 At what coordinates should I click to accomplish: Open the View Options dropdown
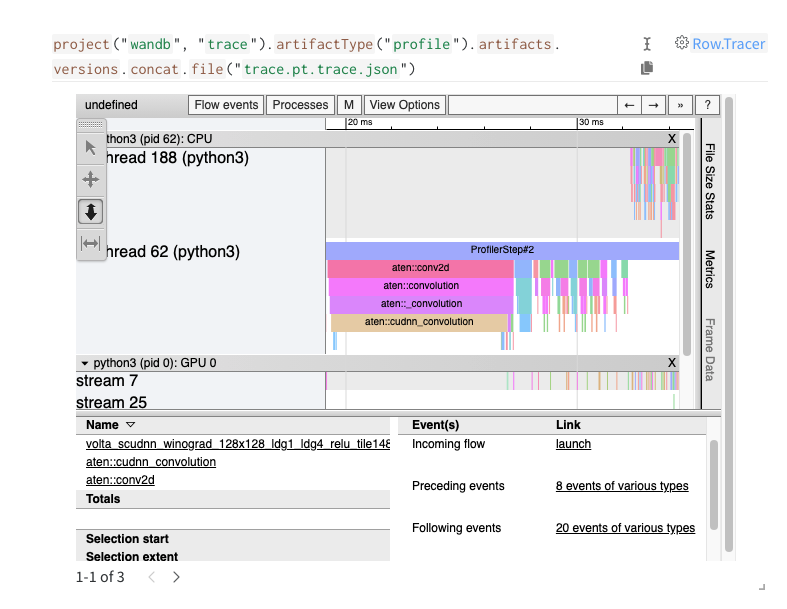(x=404, y=105)
